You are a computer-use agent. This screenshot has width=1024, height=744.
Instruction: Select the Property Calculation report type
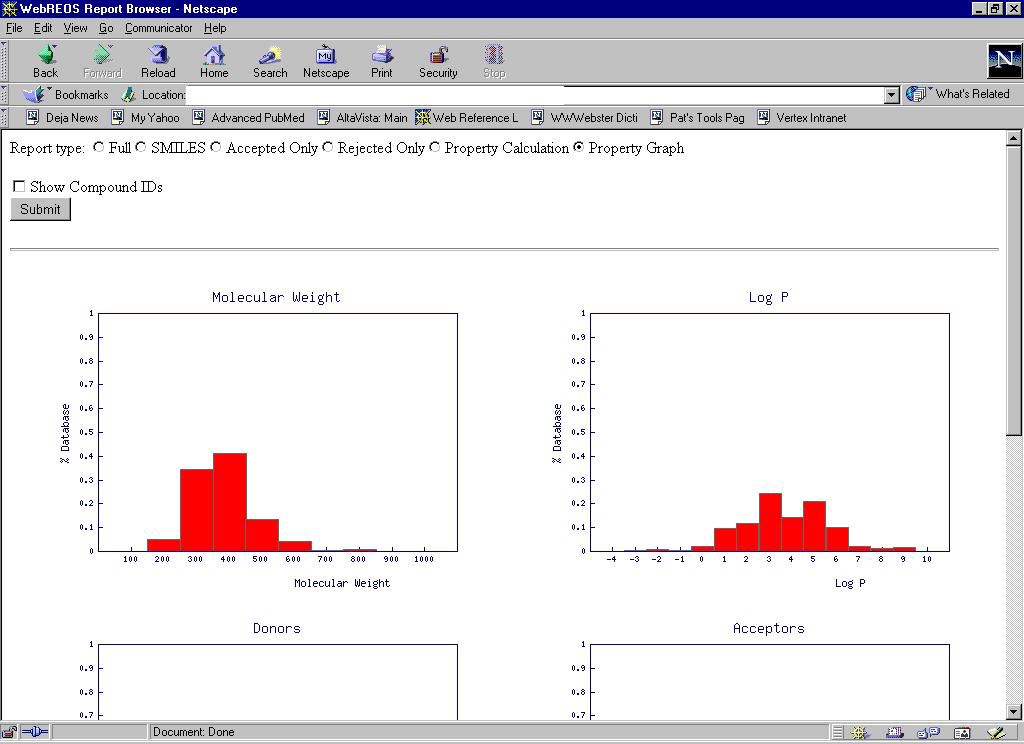point(435,148)
